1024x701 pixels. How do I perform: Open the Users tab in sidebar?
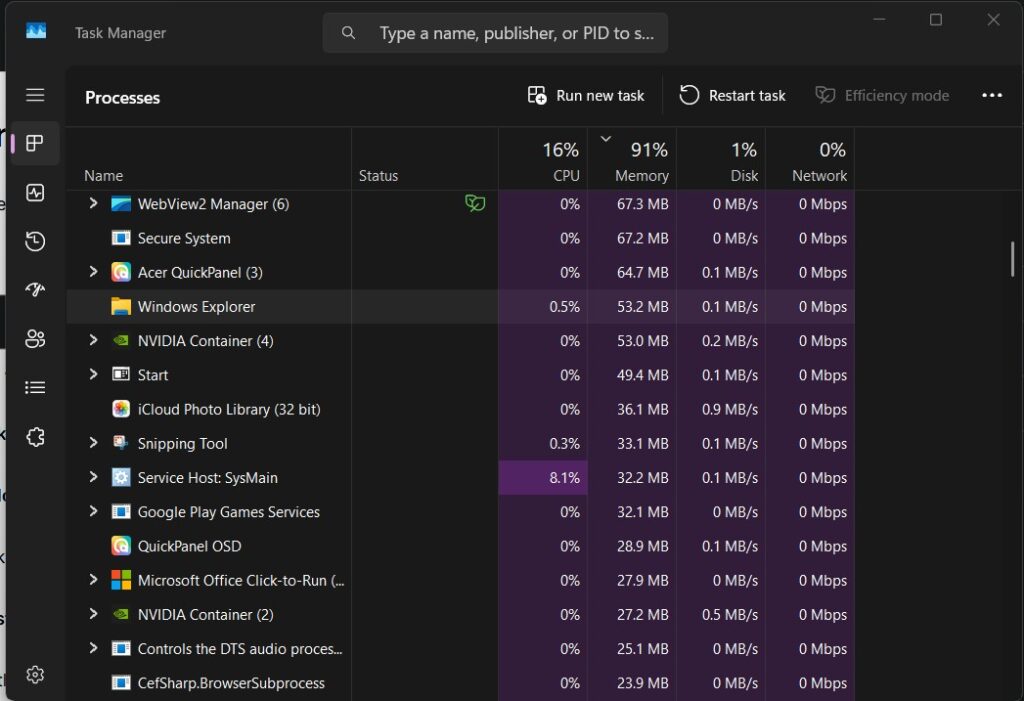(35, 338)
